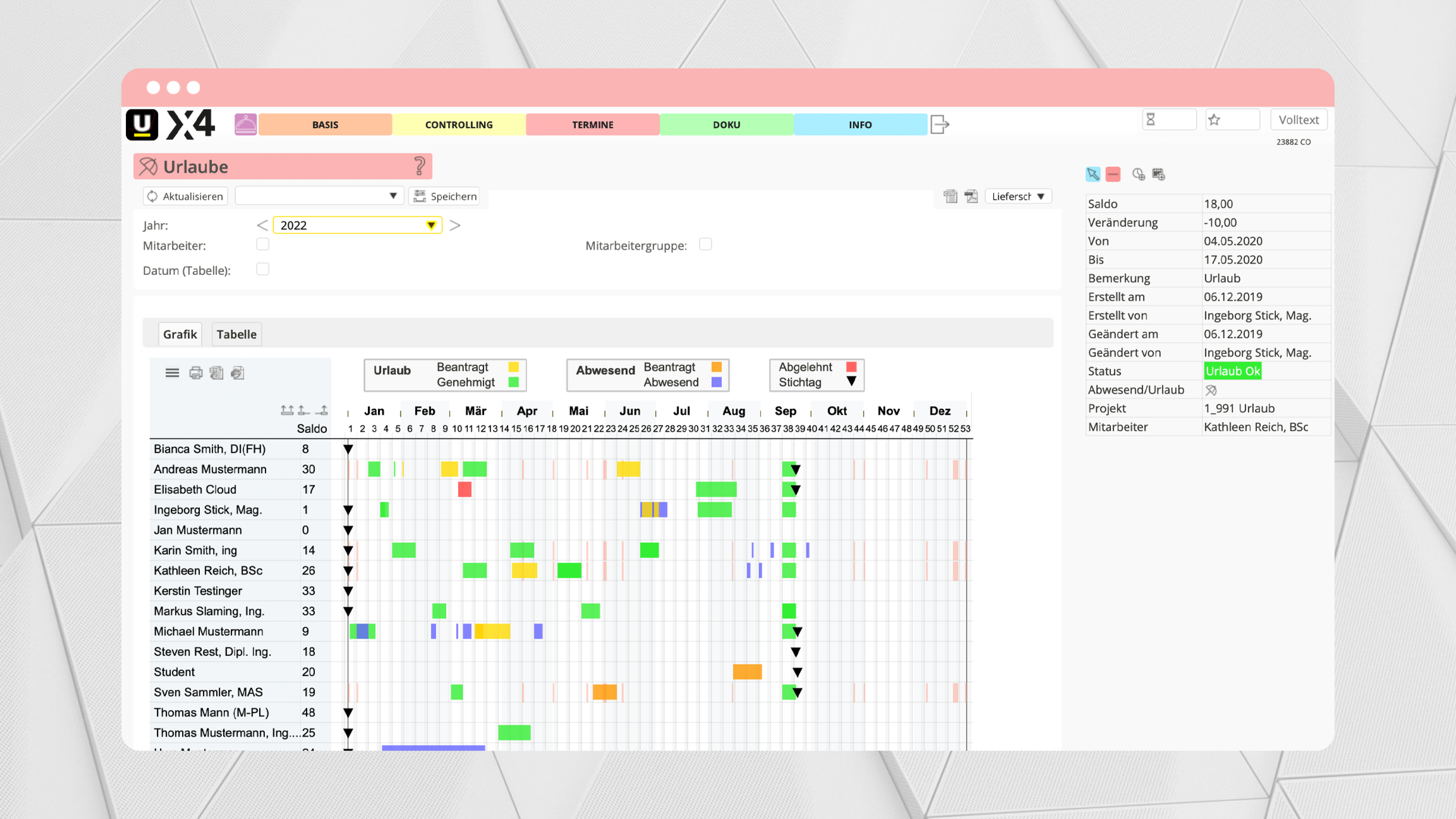Click the Aktualisieren button
This screenshot has height=819, width=1456.
point(185,196)
